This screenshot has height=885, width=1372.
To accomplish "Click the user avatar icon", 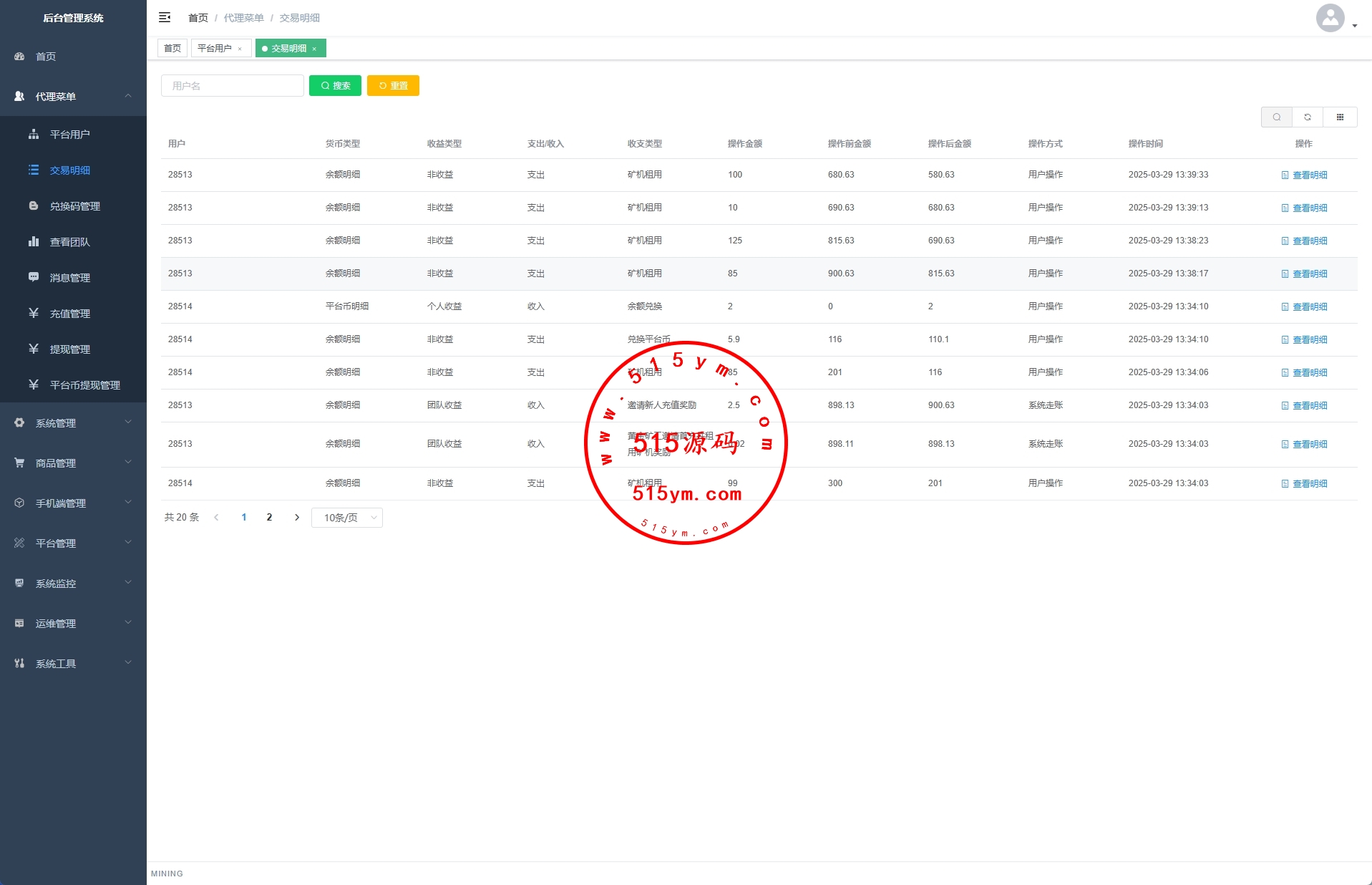I will tap(1330, 18).
